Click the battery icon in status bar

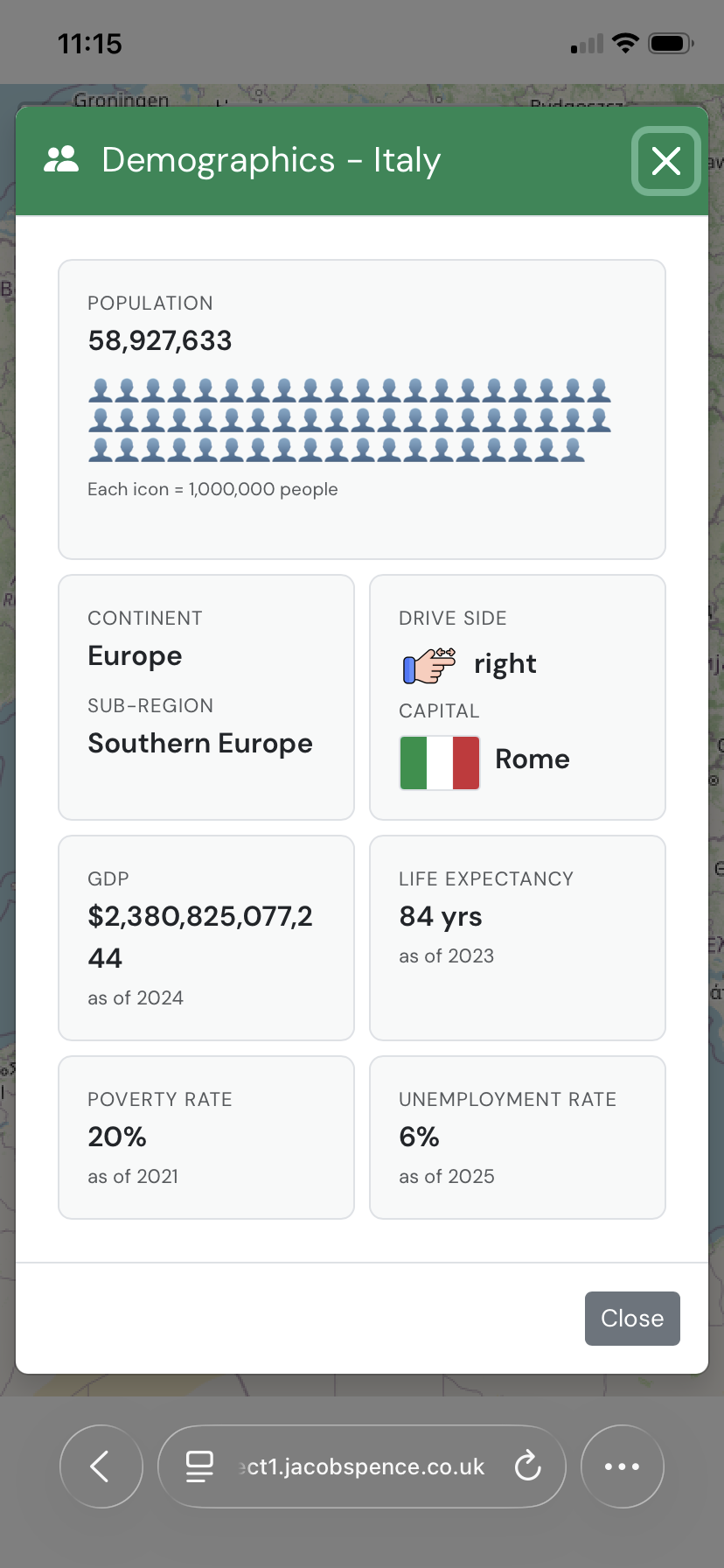tap(669, 42)
